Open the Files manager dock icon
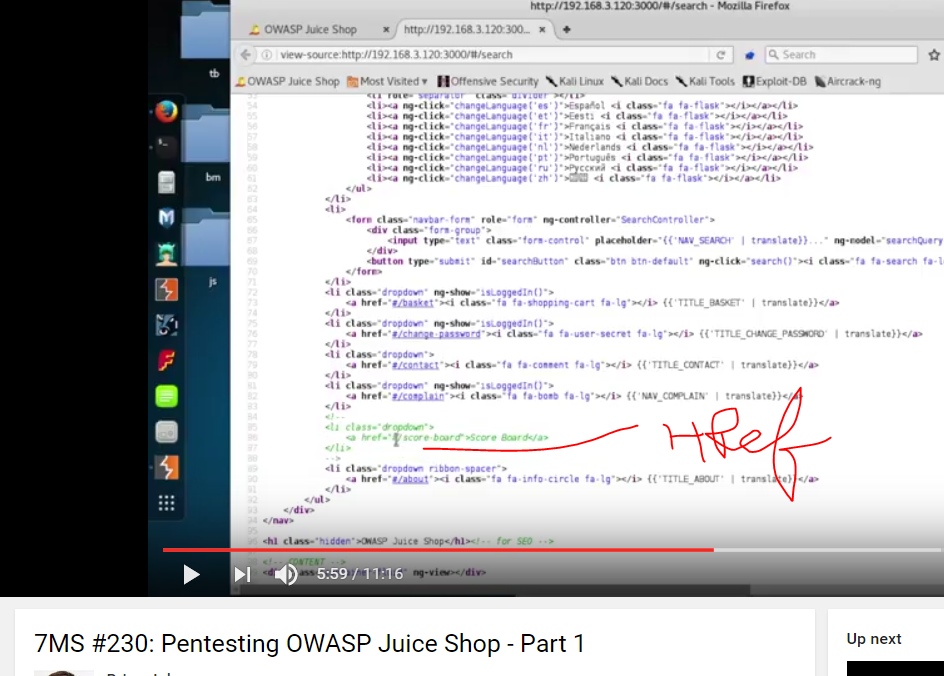The height and width of the screenshot is (676, 944). tap(166, 182)
